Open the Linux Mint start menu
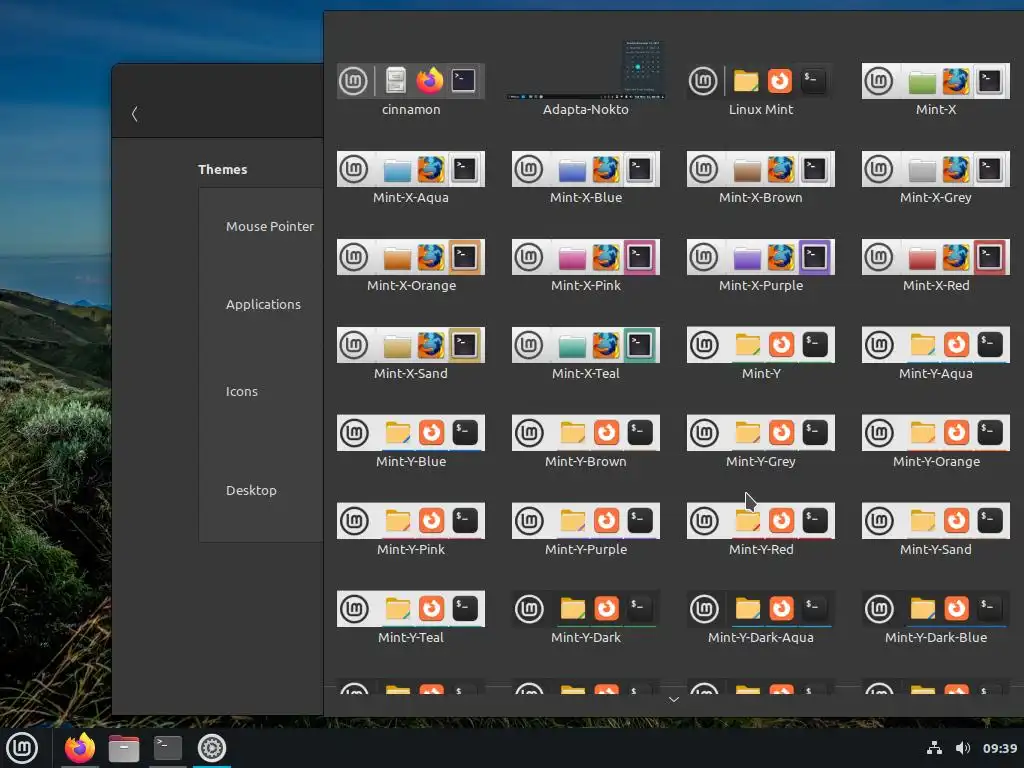Screen dimensions: 1024x768 click(x=22, y=748)
